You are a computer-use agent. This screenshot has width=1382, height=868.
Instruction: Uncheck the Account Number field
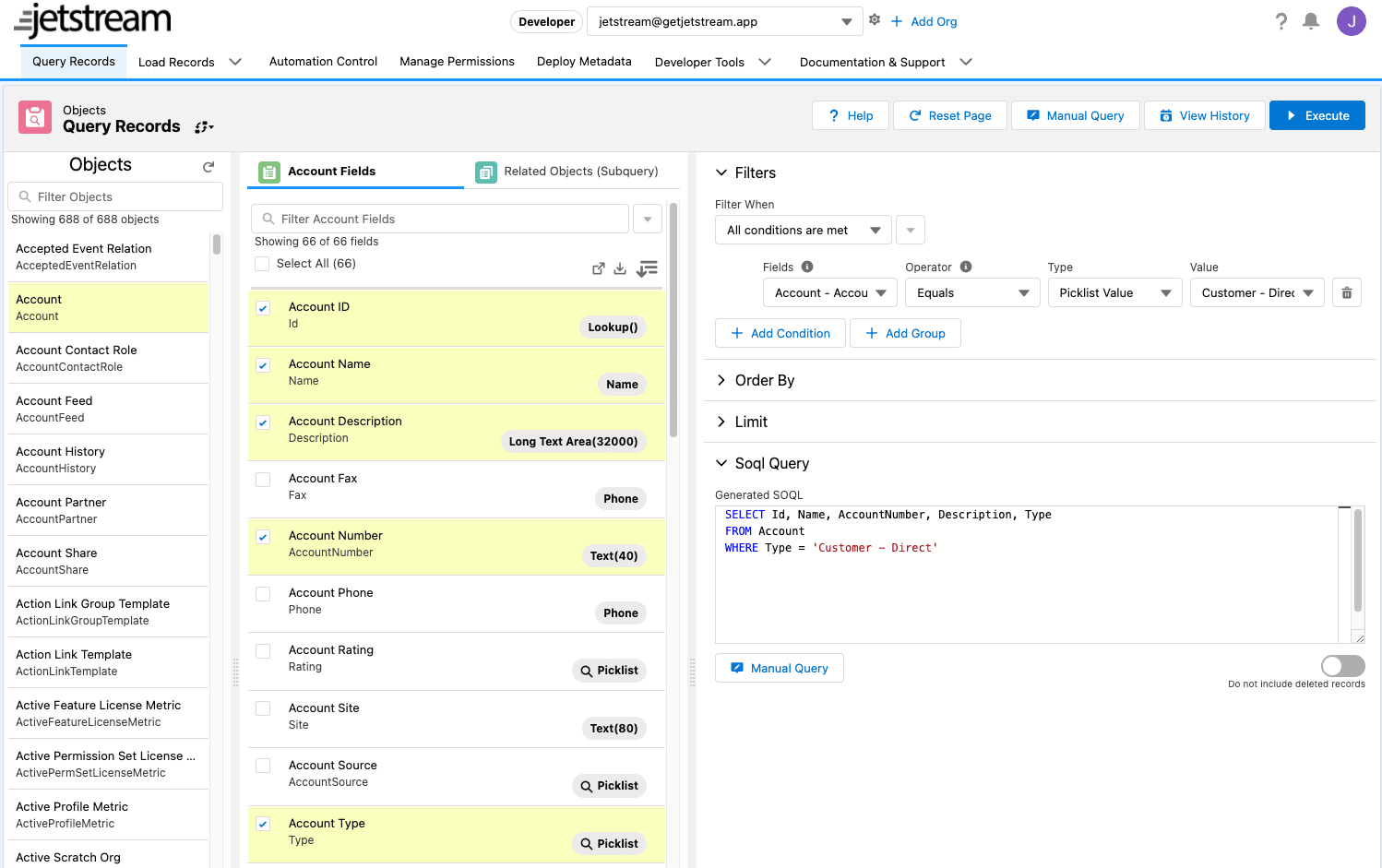pyautogui.click(x=263, y=537)
